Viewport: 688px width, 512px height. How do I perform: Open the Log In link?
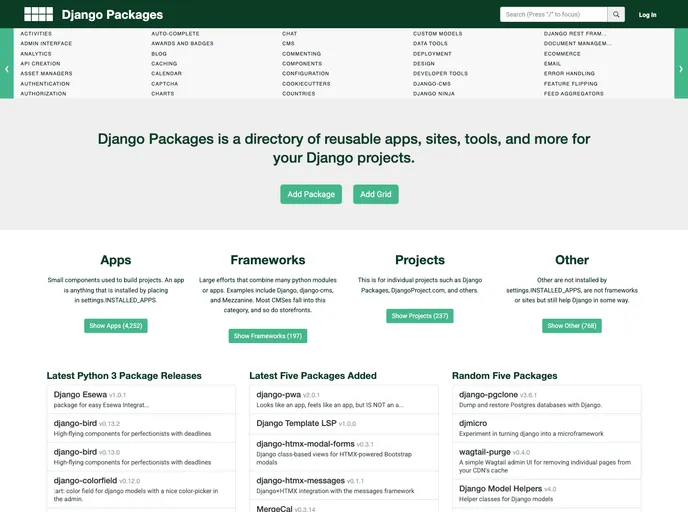(647, 15)
